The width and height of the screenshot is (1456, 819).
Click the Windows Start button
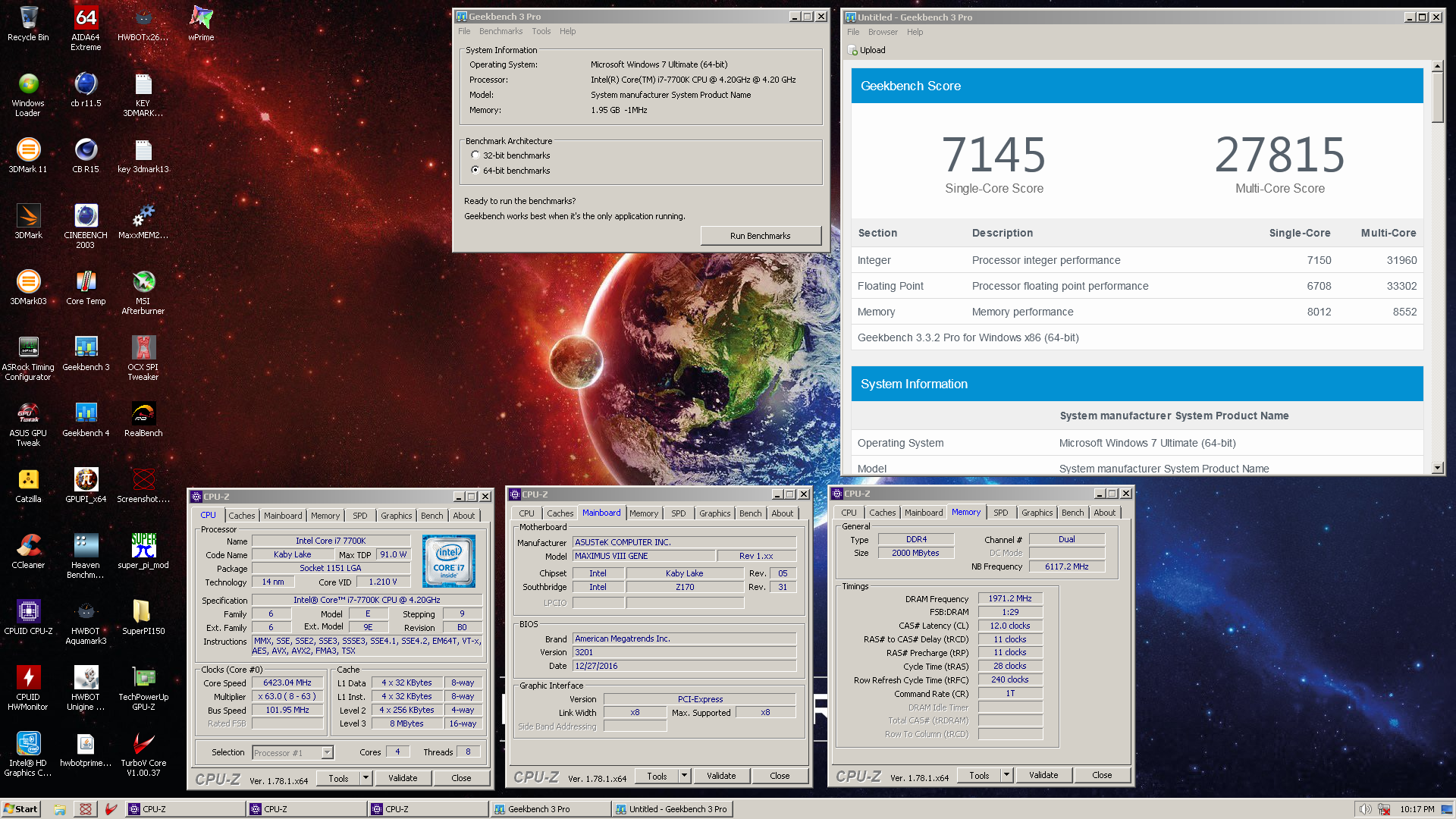tap(20, 809)
